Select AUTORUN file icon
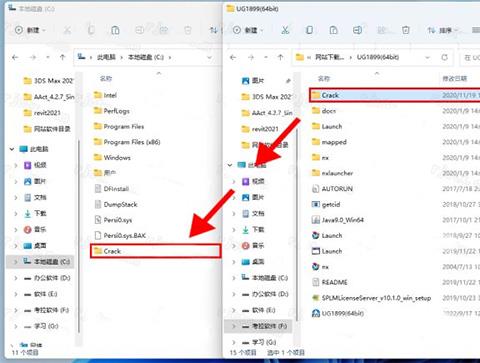Screen dimensions: 480x363 (316, 189)
